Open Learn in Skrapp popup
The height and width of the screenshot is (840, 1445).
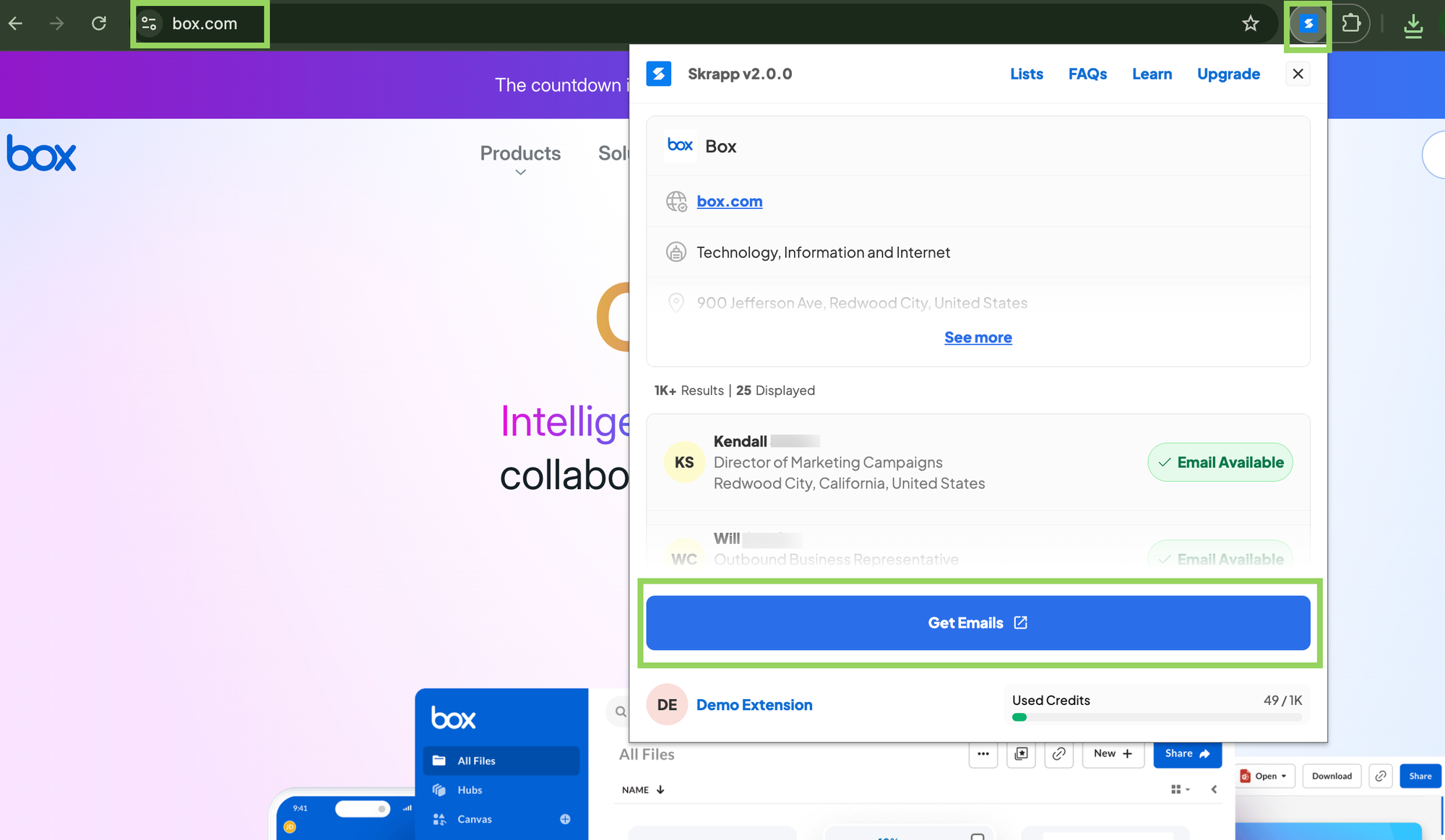1152,74
